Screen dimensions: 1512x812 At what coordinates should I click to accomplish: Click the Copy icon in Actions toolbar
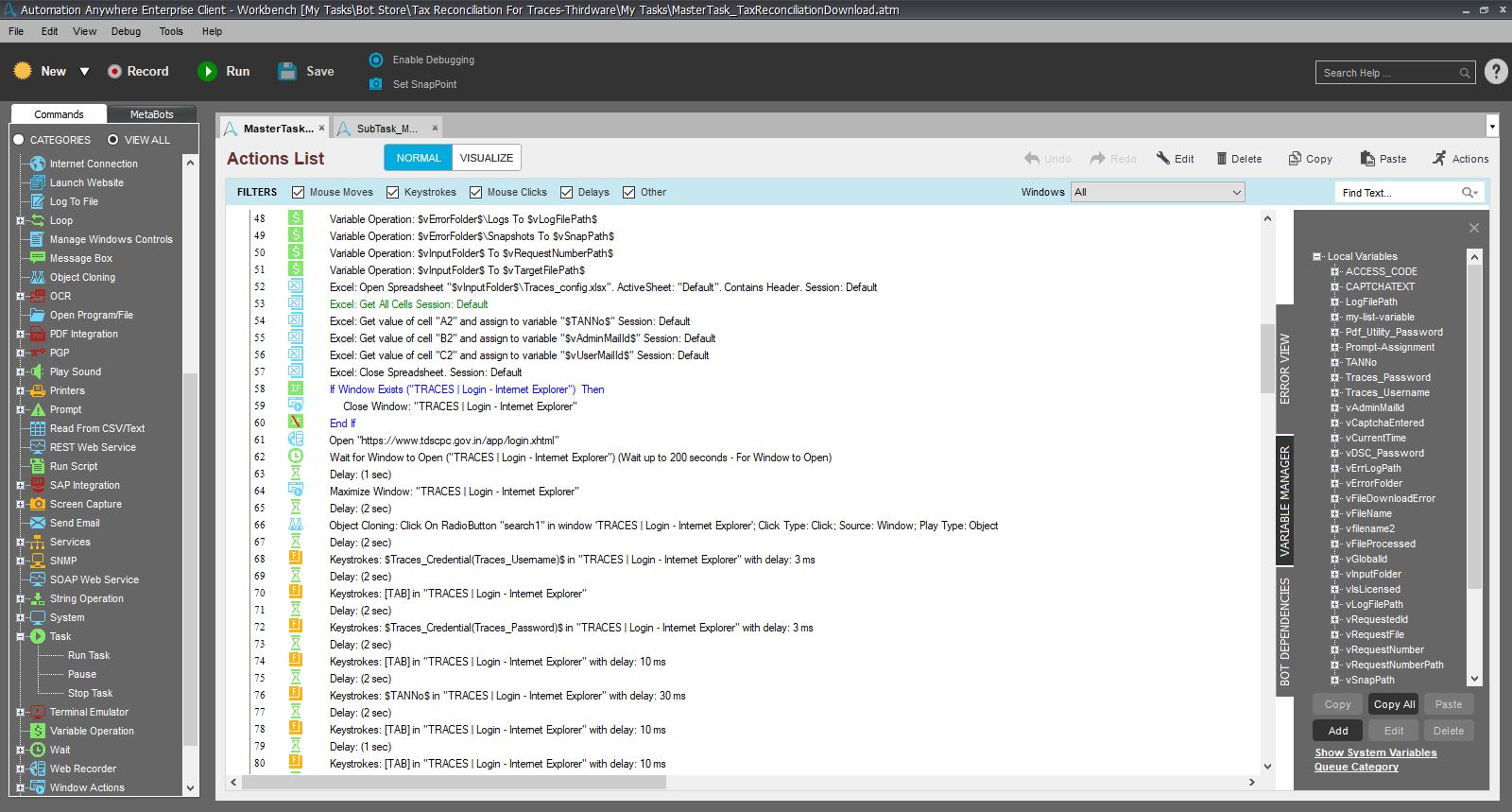click(1295, 159)
